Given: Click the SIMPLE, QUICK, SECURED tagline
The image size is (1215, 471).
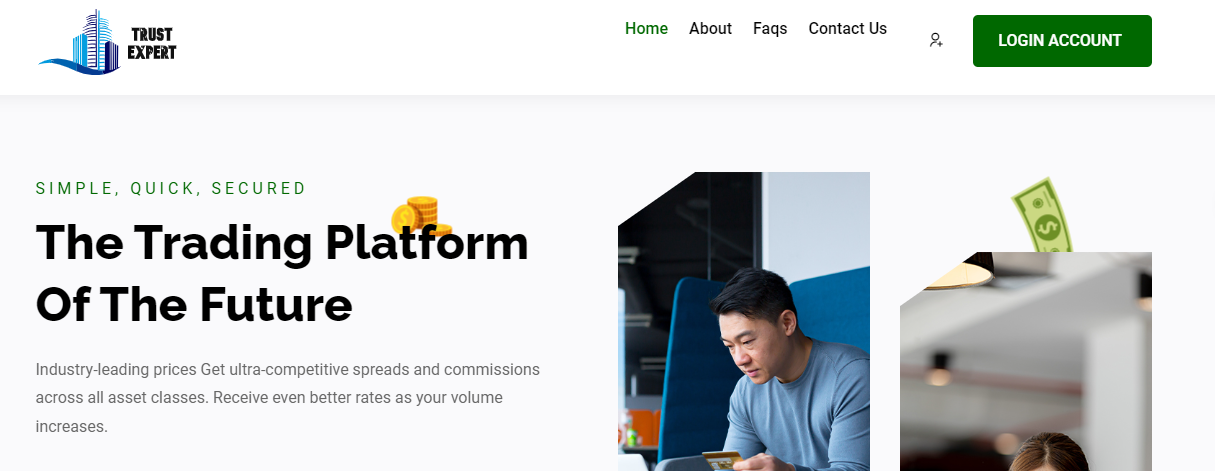Looking at the screenshot, I should tap(171, 188).
